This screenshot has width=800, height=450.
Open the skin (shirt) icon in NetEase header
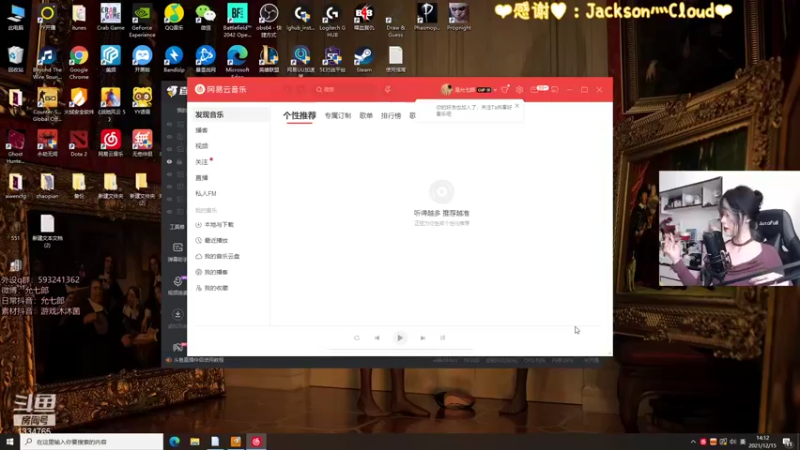click(505, 89)
